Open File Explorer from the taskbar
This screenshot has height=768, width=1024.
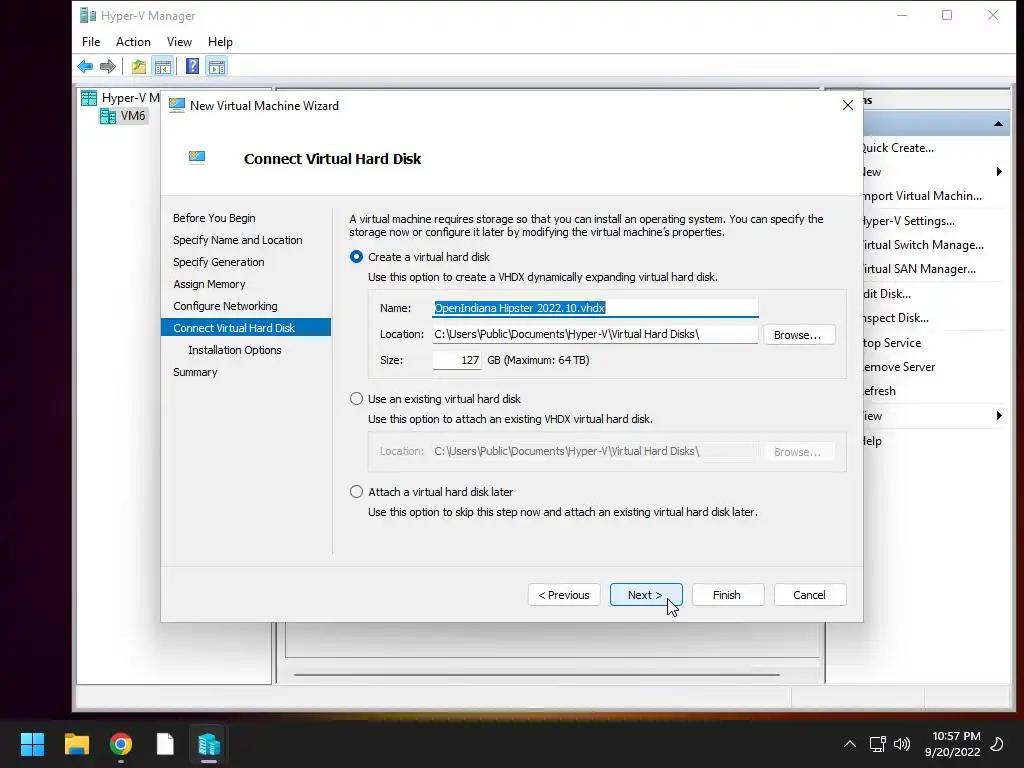[76, 744]
